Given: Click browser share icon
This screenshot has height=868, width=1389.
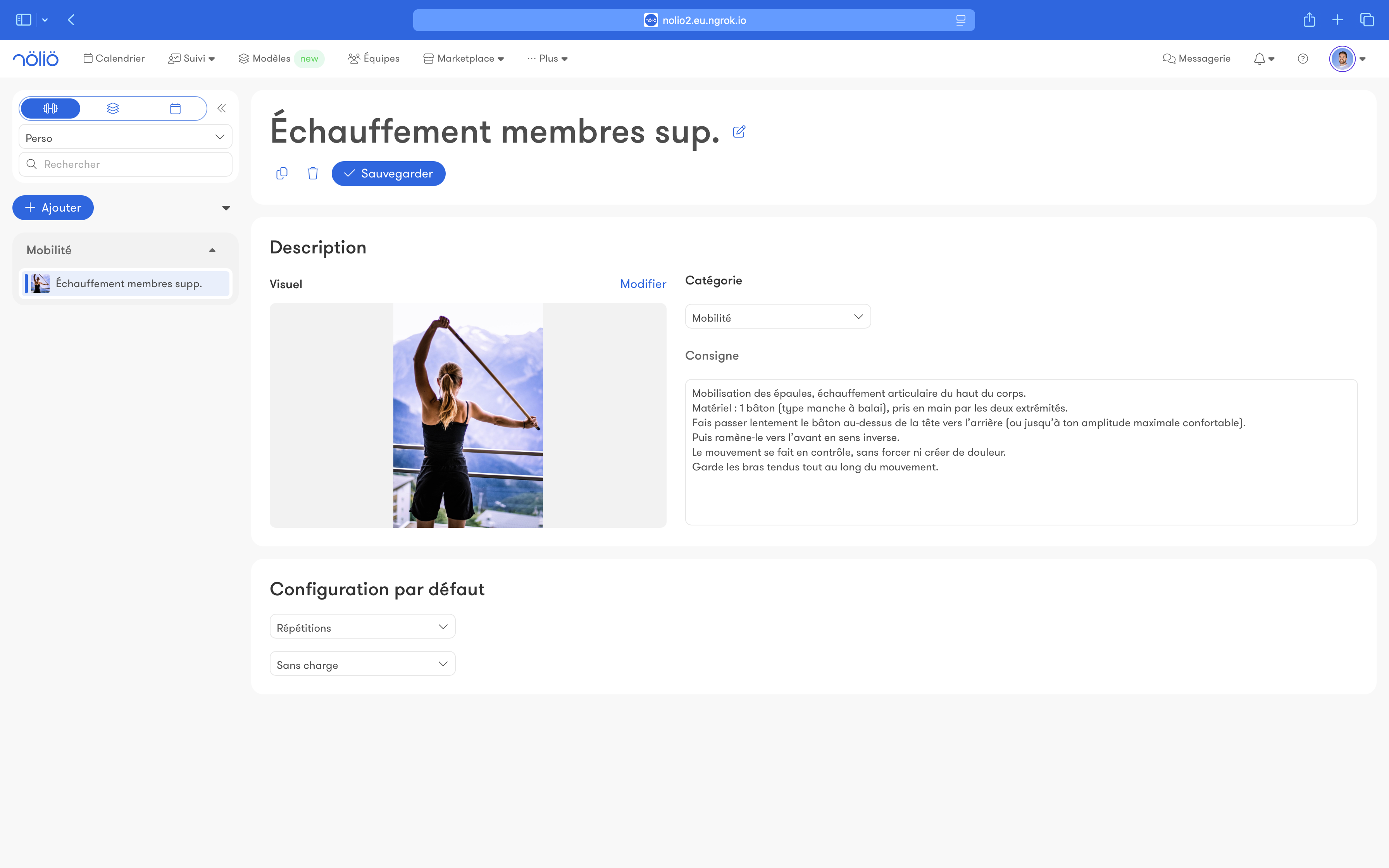Looking at the screenshot, I should [1309, 20].
